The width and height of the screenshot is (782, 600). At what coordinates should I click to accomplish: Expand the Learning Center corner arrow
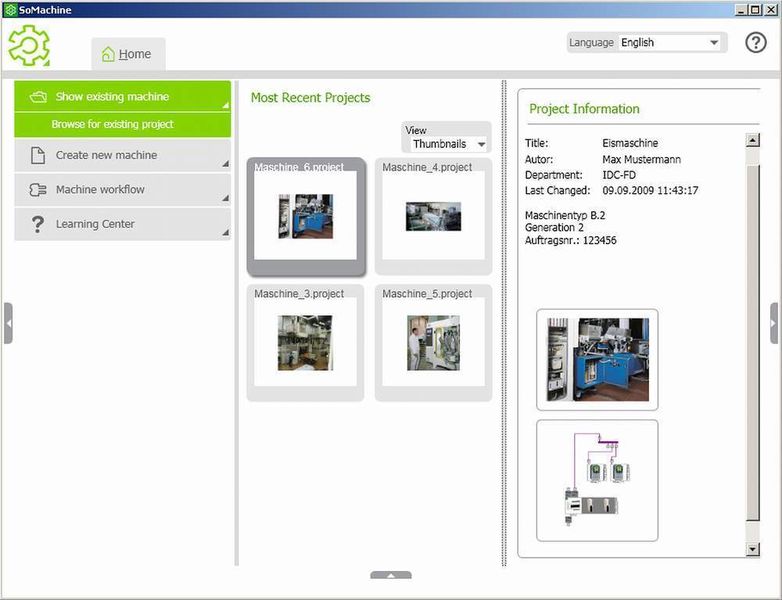(x=225, y=232)
